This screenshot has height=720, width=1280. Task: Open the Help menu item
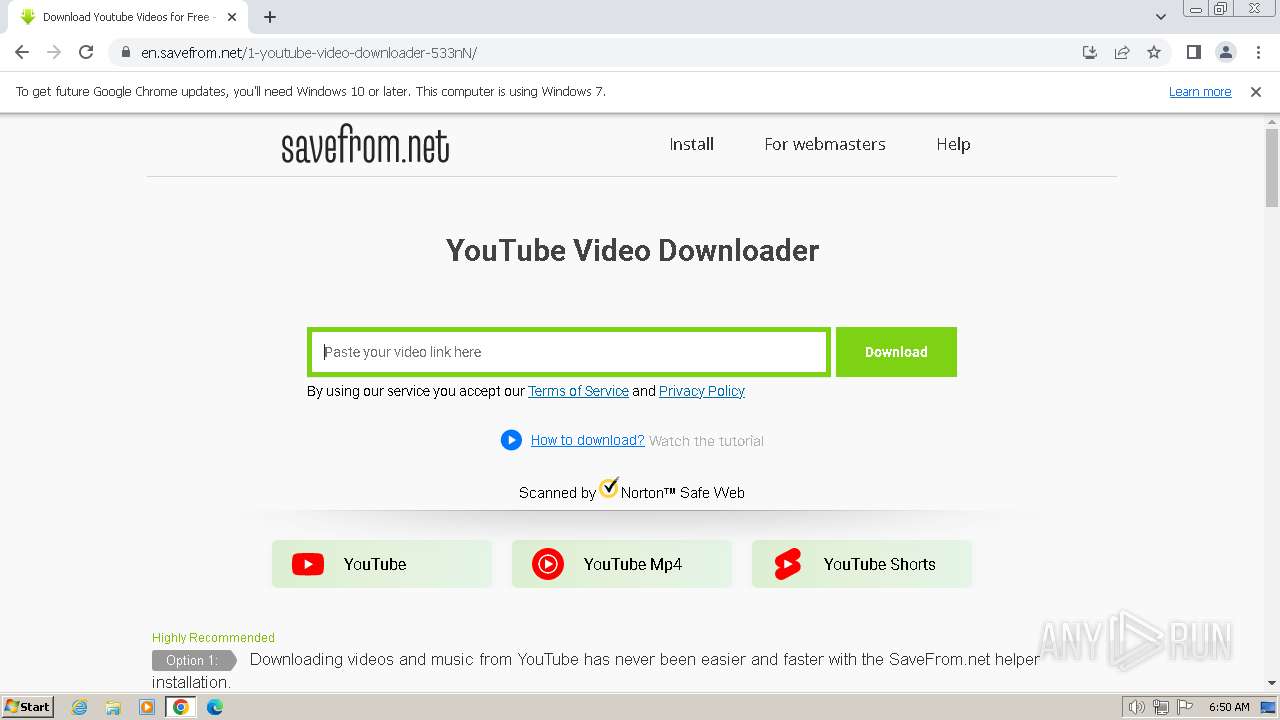[x=953, y=144]
